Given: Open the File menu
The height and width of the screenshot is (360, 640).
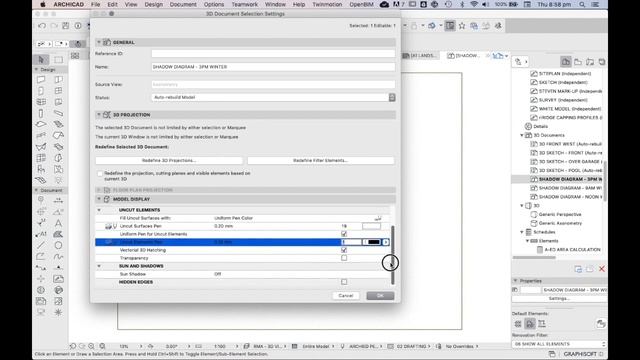Looking at the screenshot, I should (96, 4).
